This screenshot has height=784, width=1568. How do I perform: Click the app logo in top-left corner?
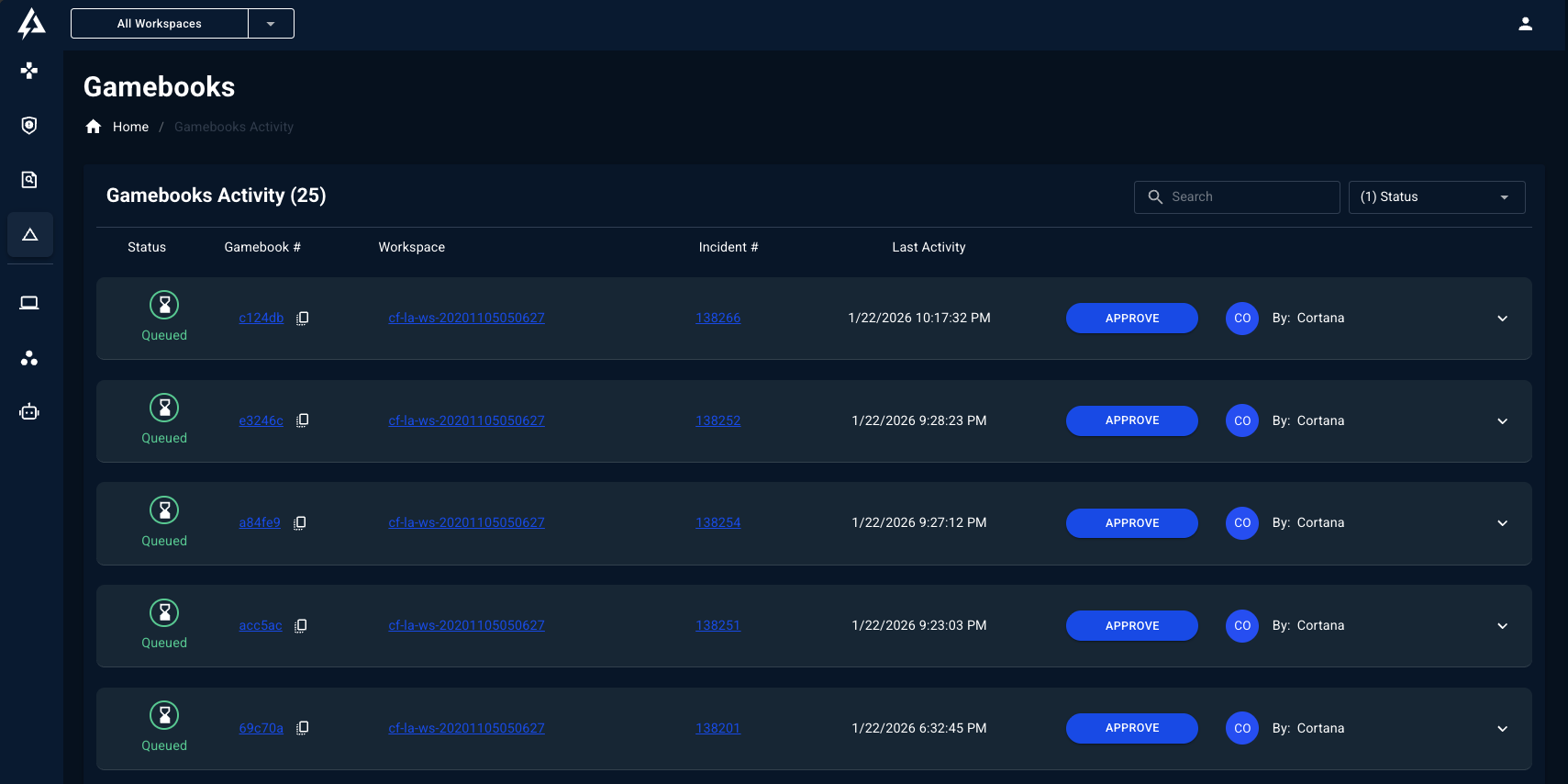(x=31, y=23)
